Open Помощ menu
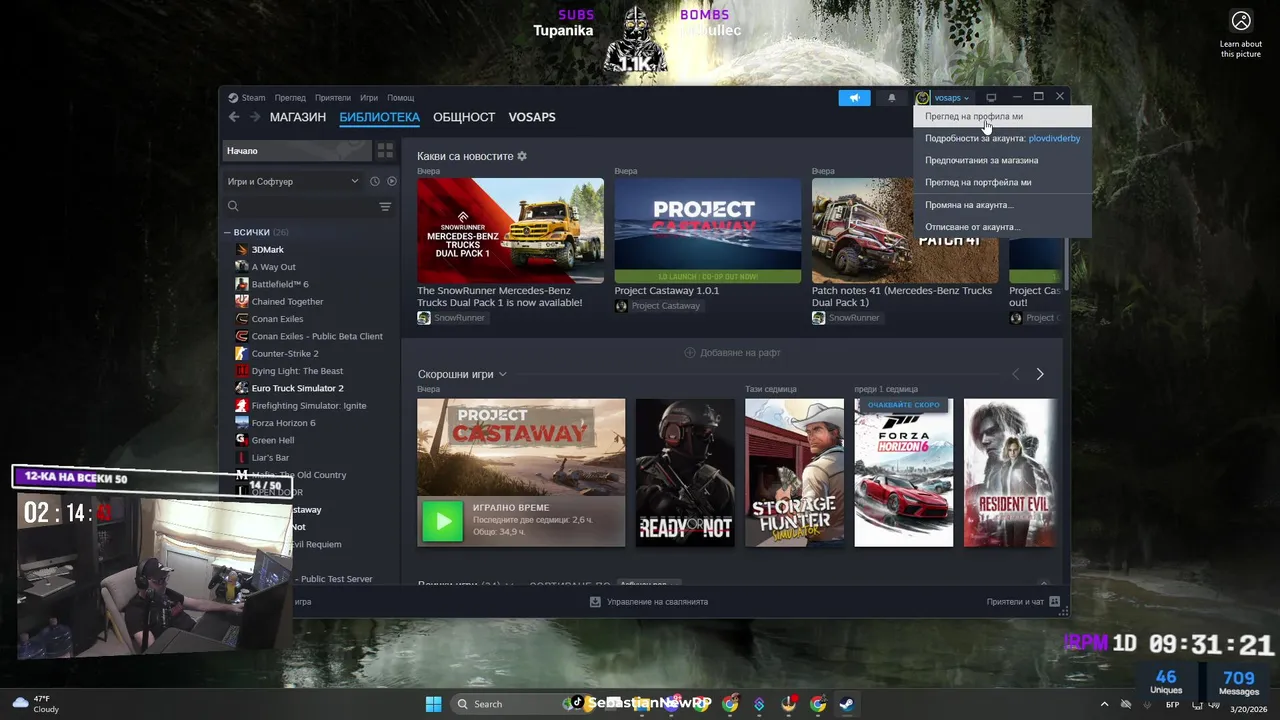Screen dimensions: 1280x720 coord(400,98)
